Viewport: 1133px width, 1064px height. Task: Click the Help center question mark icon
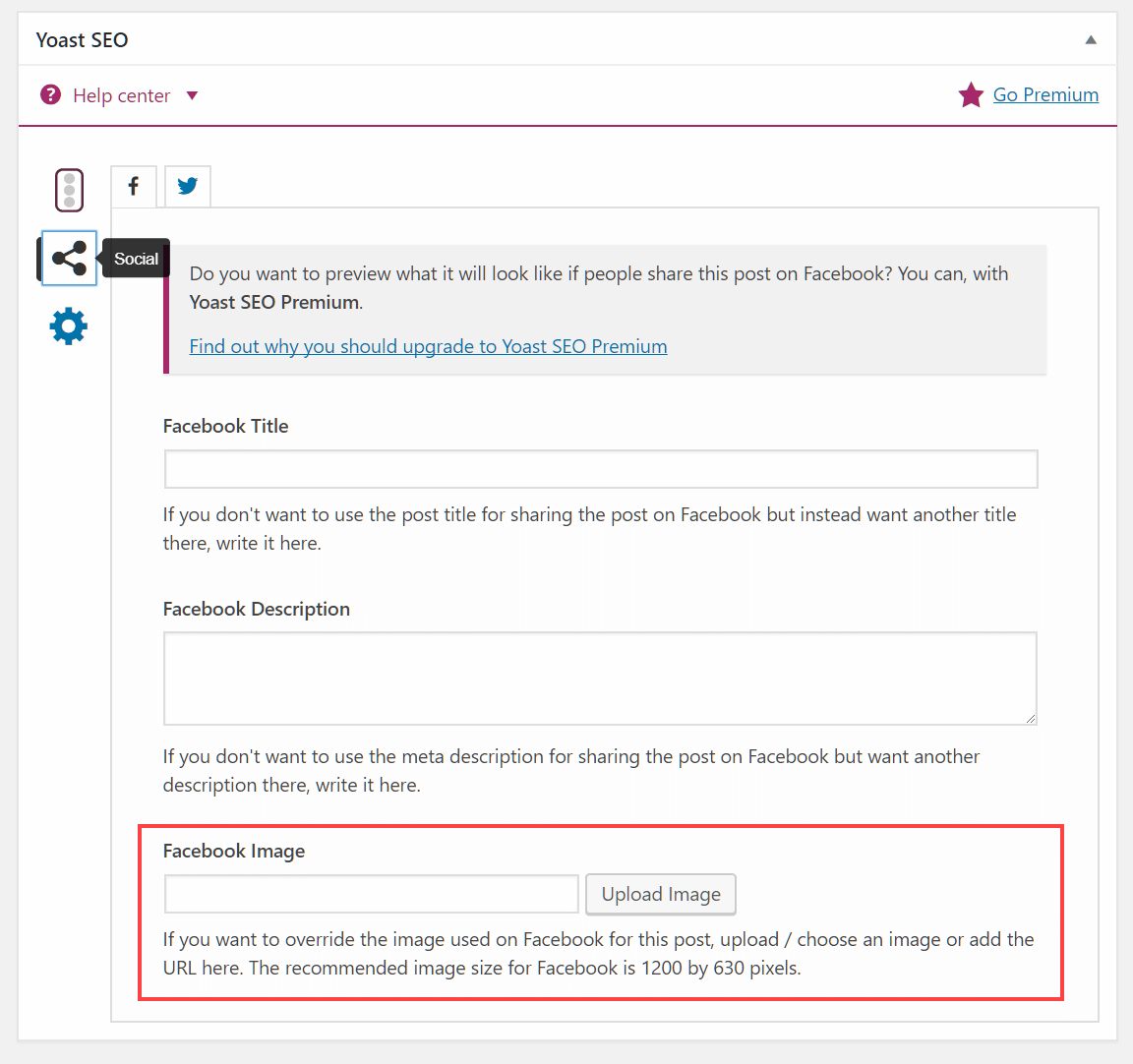(x=50, y=94)
